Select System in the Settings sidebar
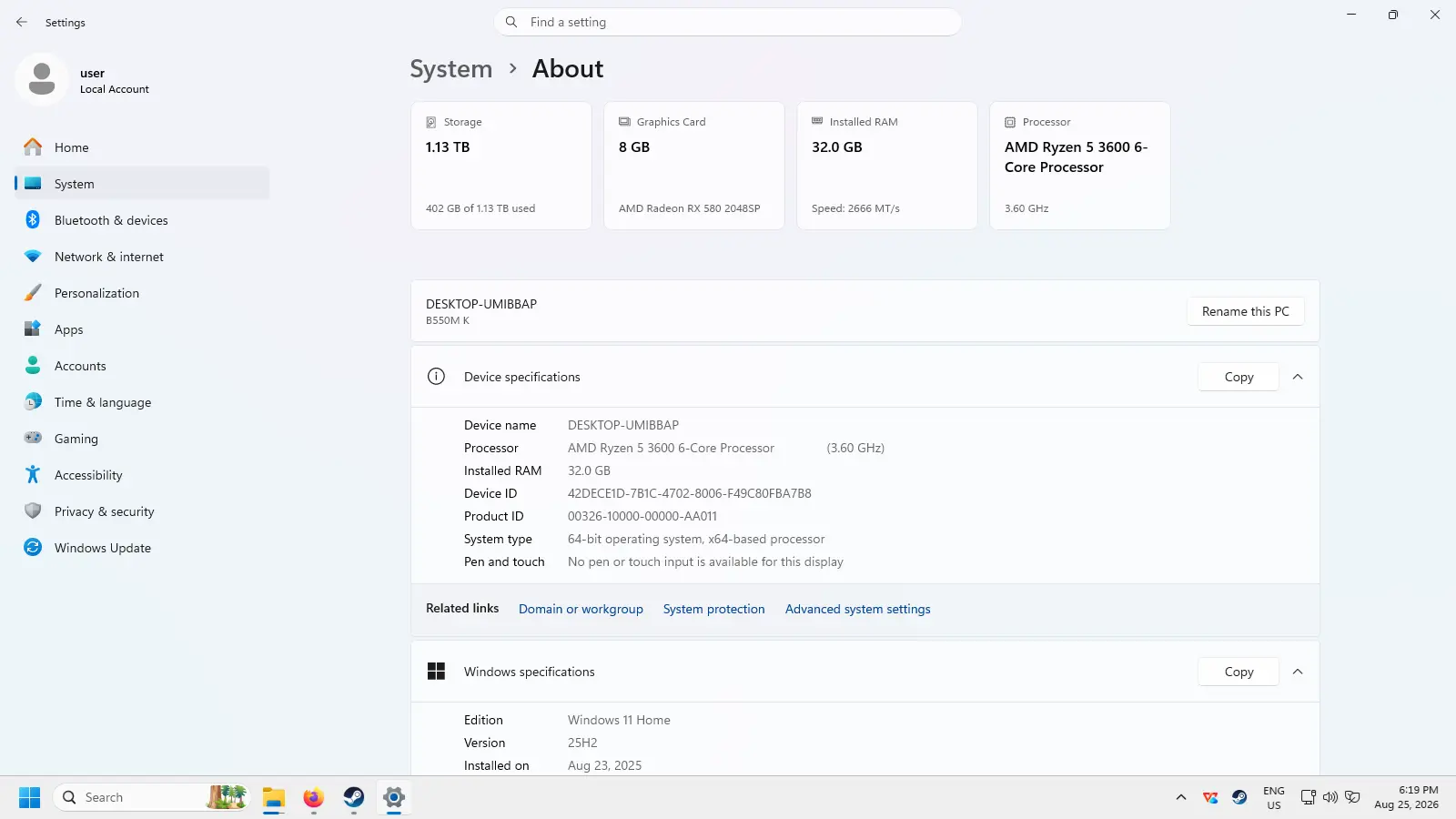This screenshot has width=1456, height=819. point(142,184)
